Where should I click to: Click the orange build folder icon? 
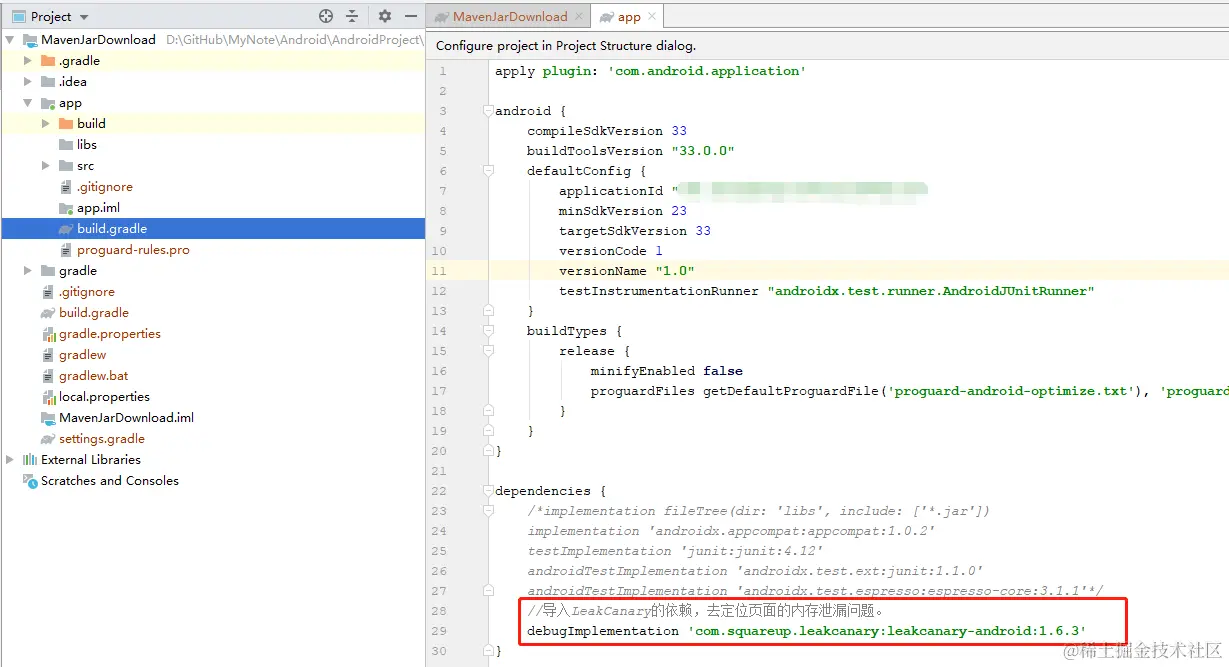tap(66, 124)
